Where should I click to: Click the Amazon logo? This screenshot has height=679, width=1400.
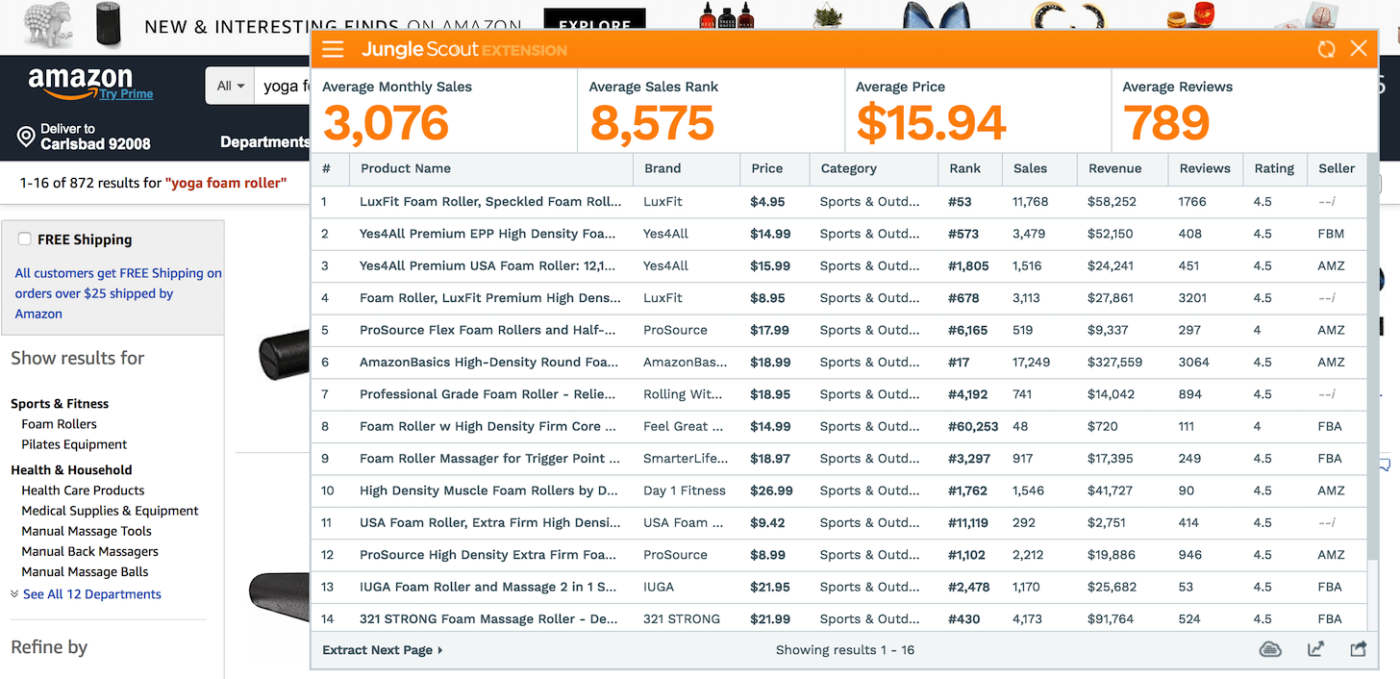pos(81,81)
